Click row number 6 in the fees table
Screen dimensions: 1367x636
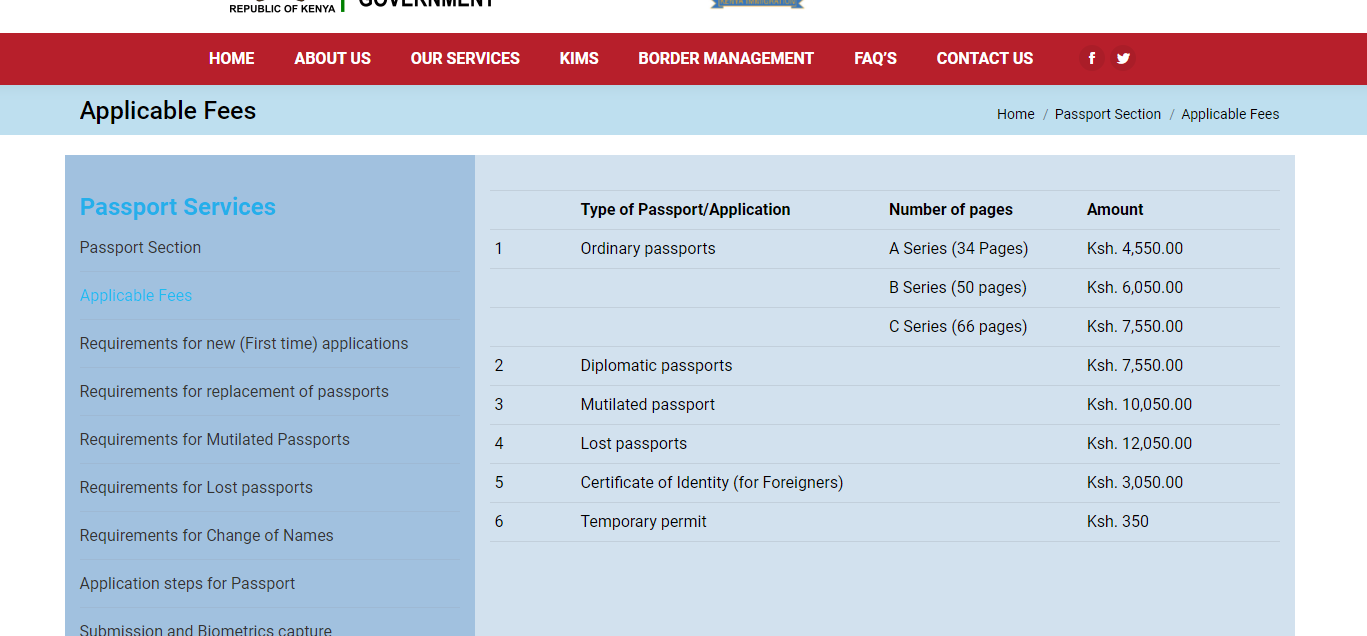coord(499,521)
